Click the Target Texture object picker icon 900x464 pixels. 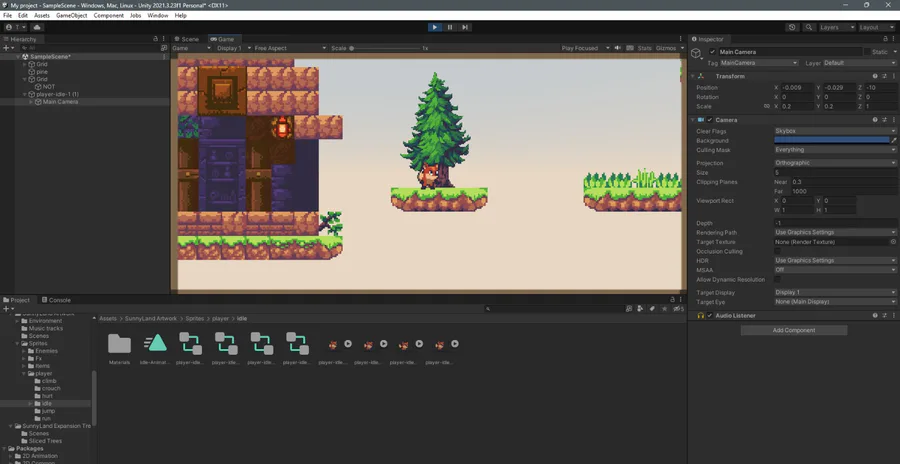click(x=893, y=242)
